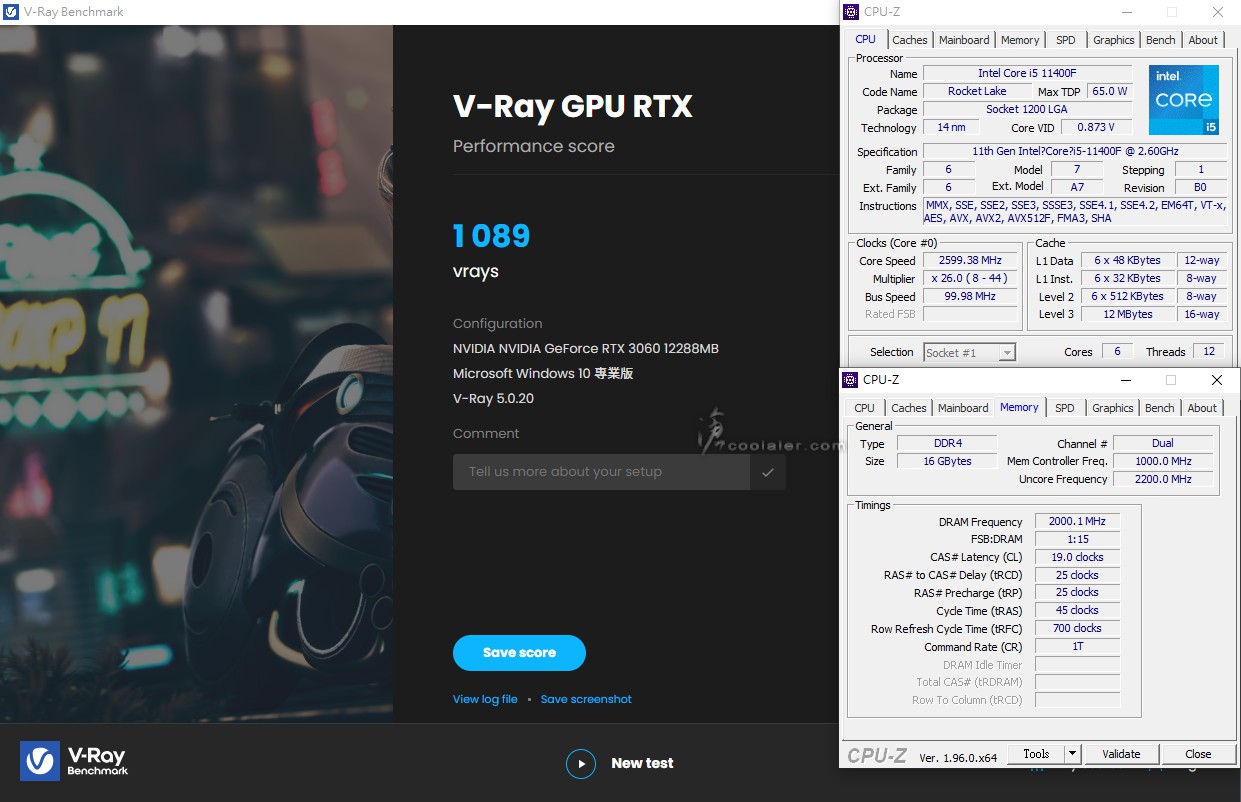Viewport: 1241px width, 802px height.
Task: Open Memory tab in the processor window
Action: click(1020, 40)
